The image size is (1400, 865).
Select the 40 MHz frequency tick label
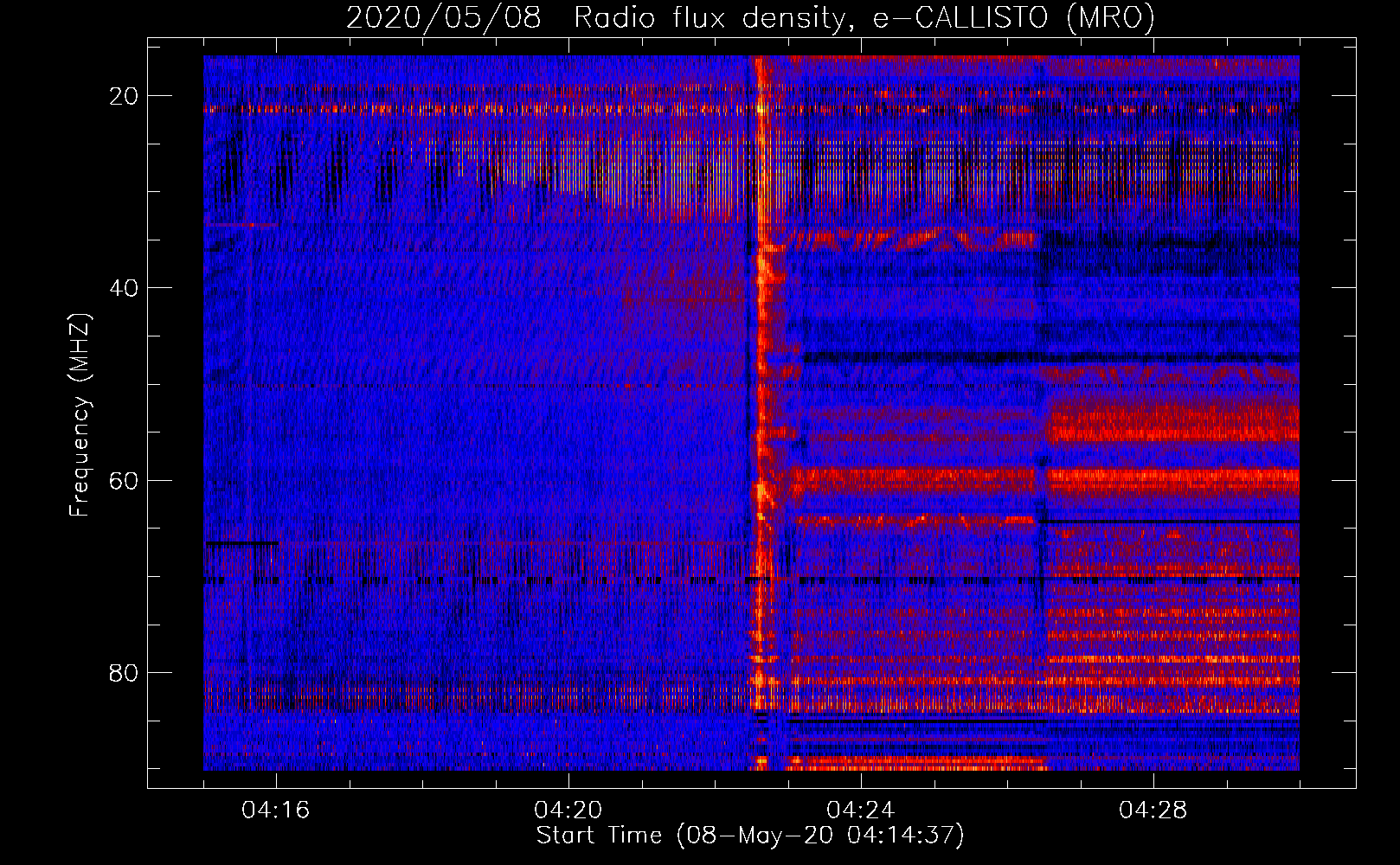click(x=124, y=288)
